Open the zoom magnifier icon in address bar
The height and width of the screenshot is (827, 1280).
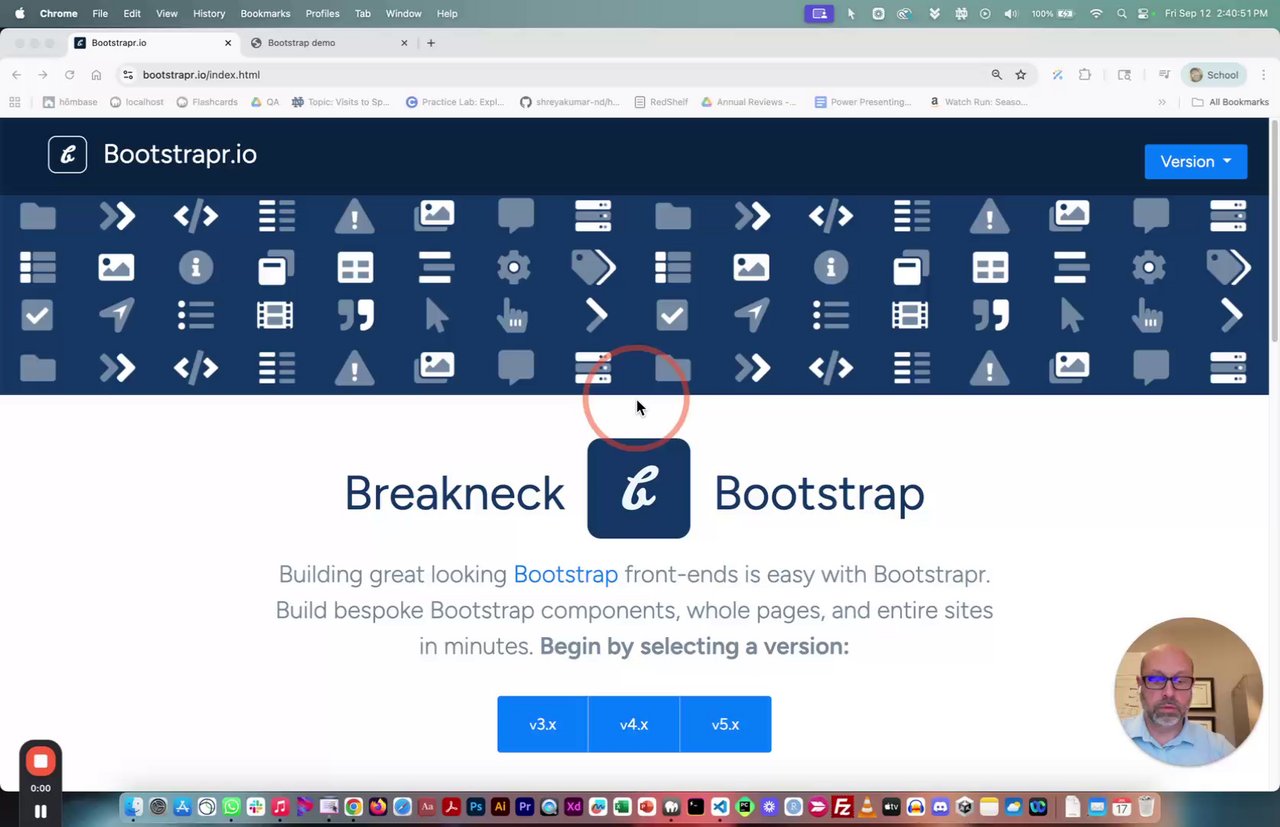click(x=996, y=75)
